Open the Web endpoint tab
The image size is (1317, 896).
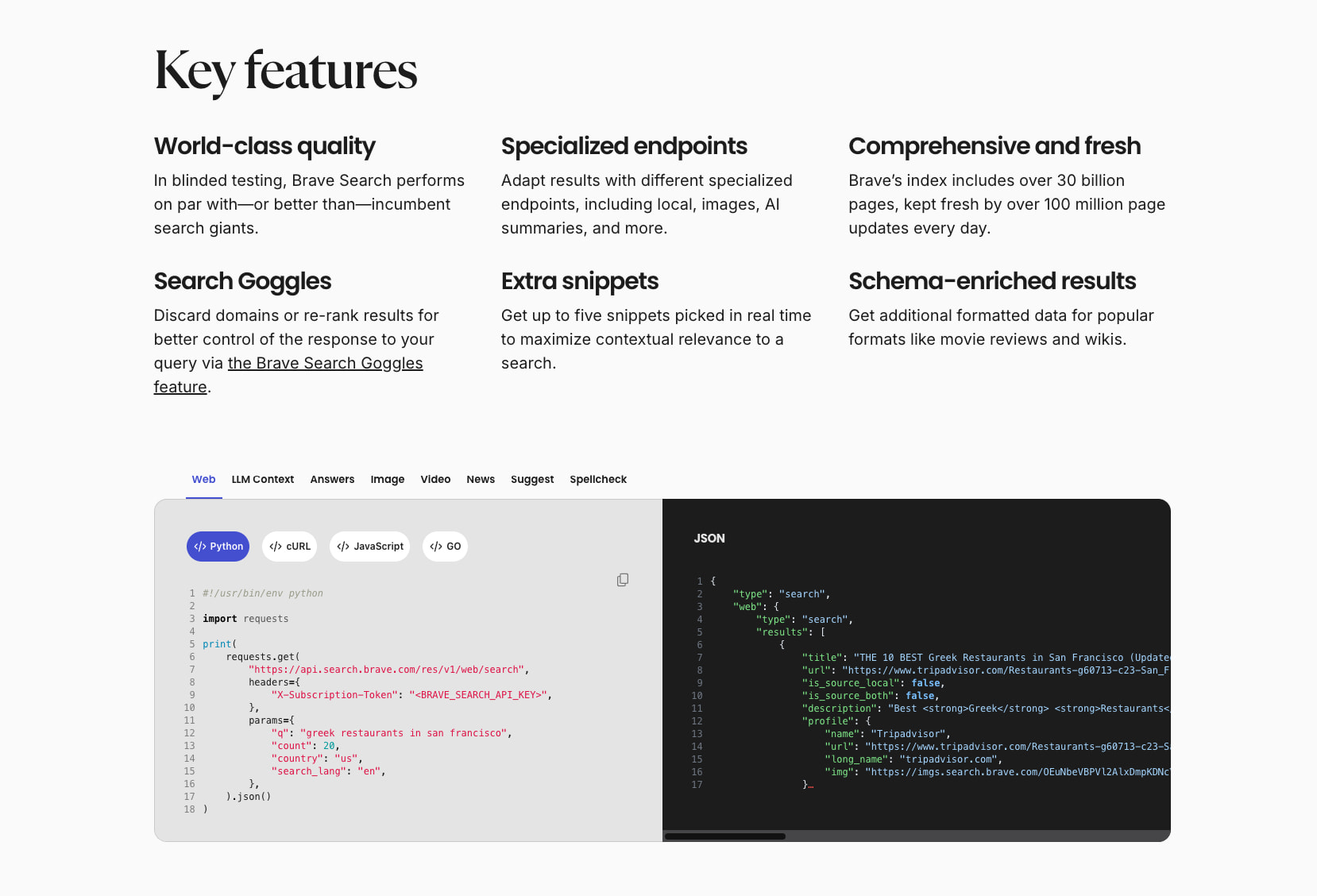[x=204, y=479]
